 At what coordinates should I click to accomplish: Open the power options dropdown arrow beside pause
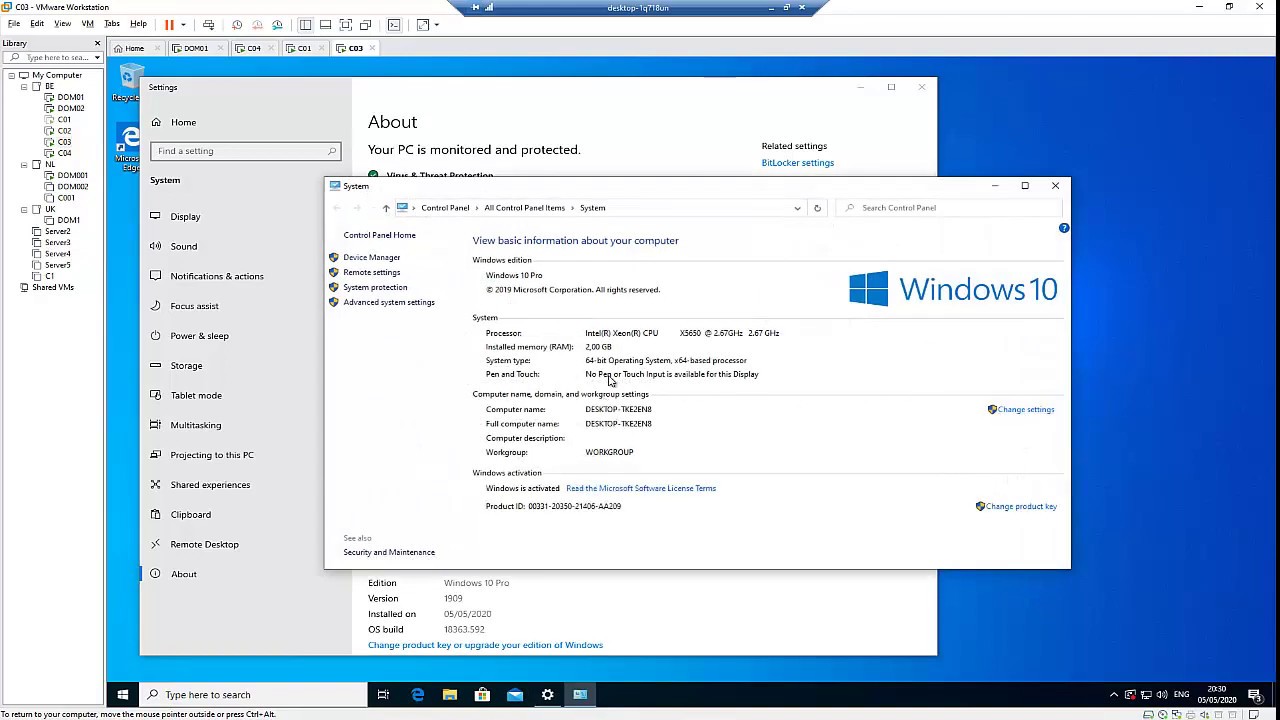183,24
